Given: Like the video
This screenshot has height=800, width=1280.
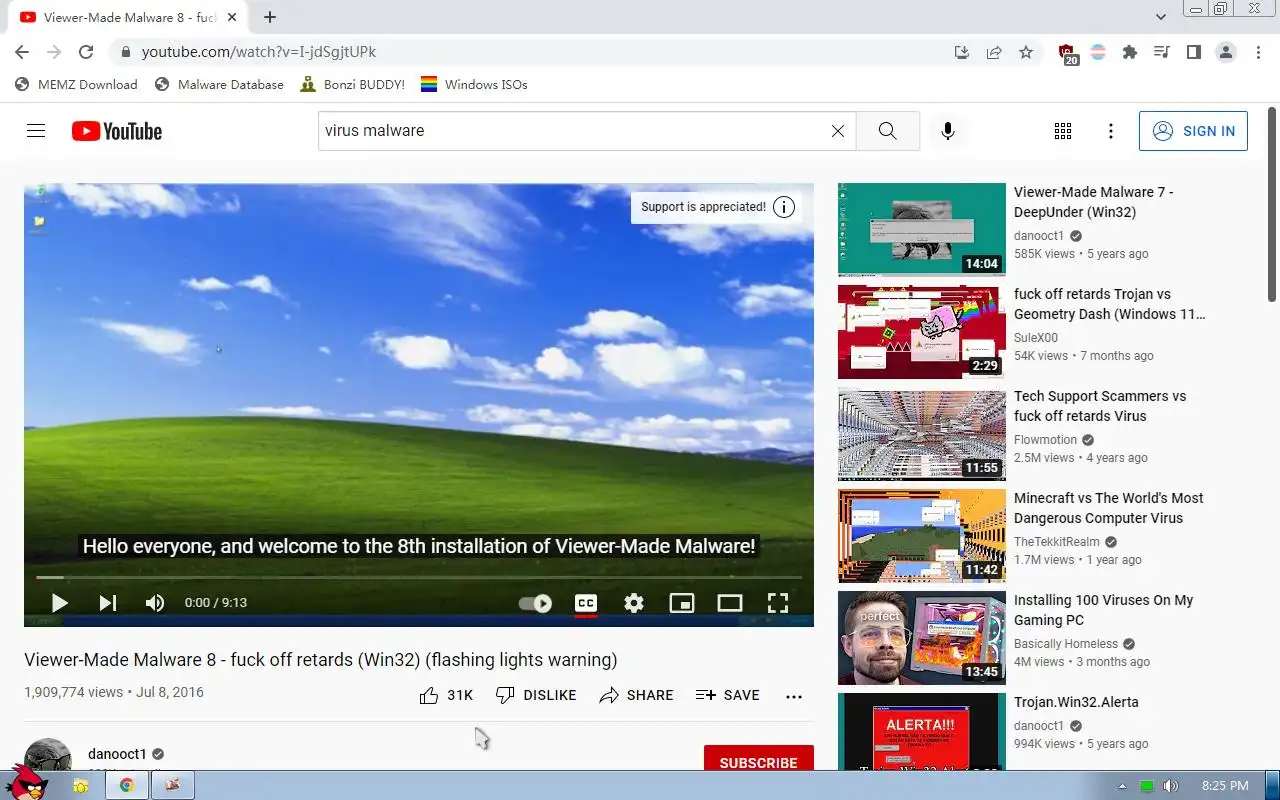Looking at the screenshot, I should point(446,695).
